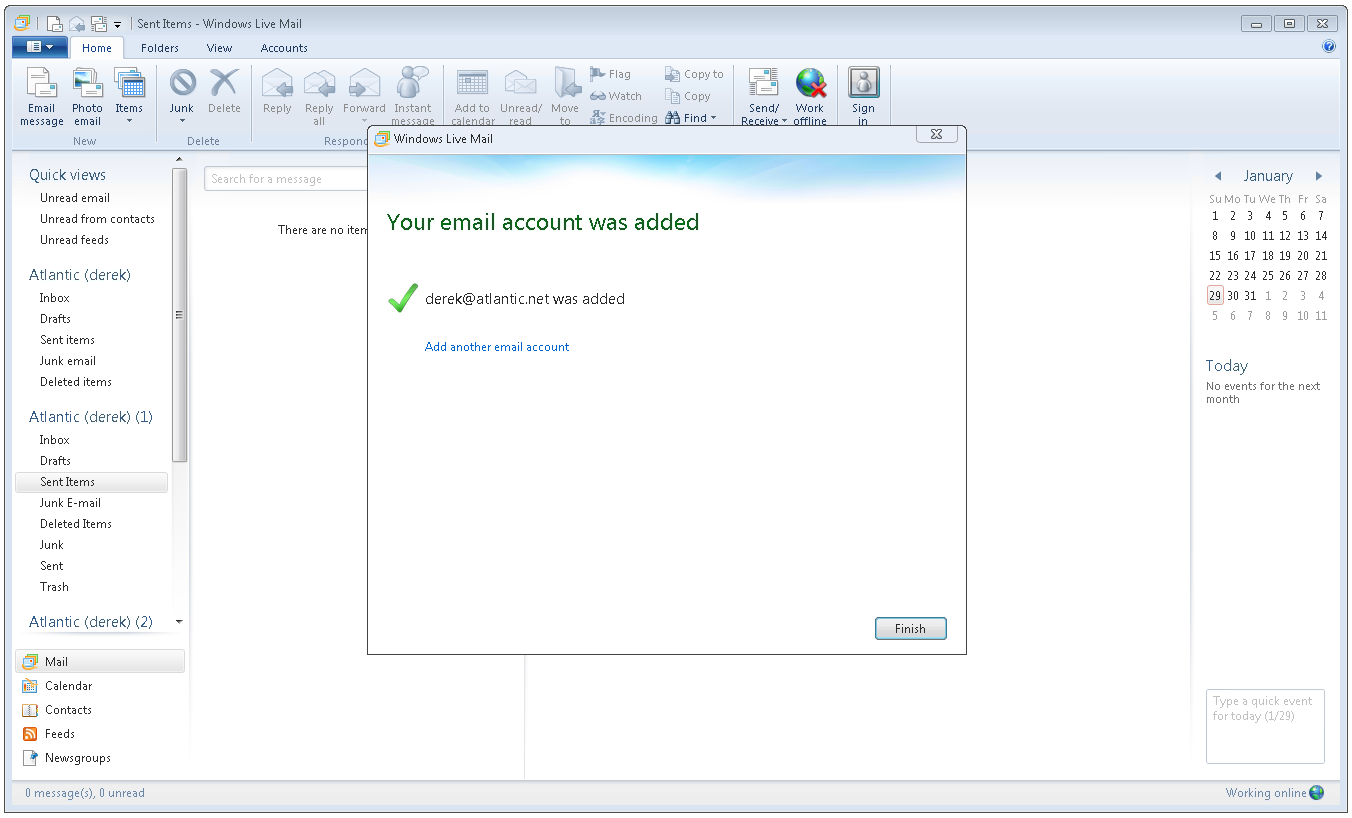Open Sent items under Atlantic (derek)
The width and height of the screenshot is (1352, 818).
pos(67,340)
